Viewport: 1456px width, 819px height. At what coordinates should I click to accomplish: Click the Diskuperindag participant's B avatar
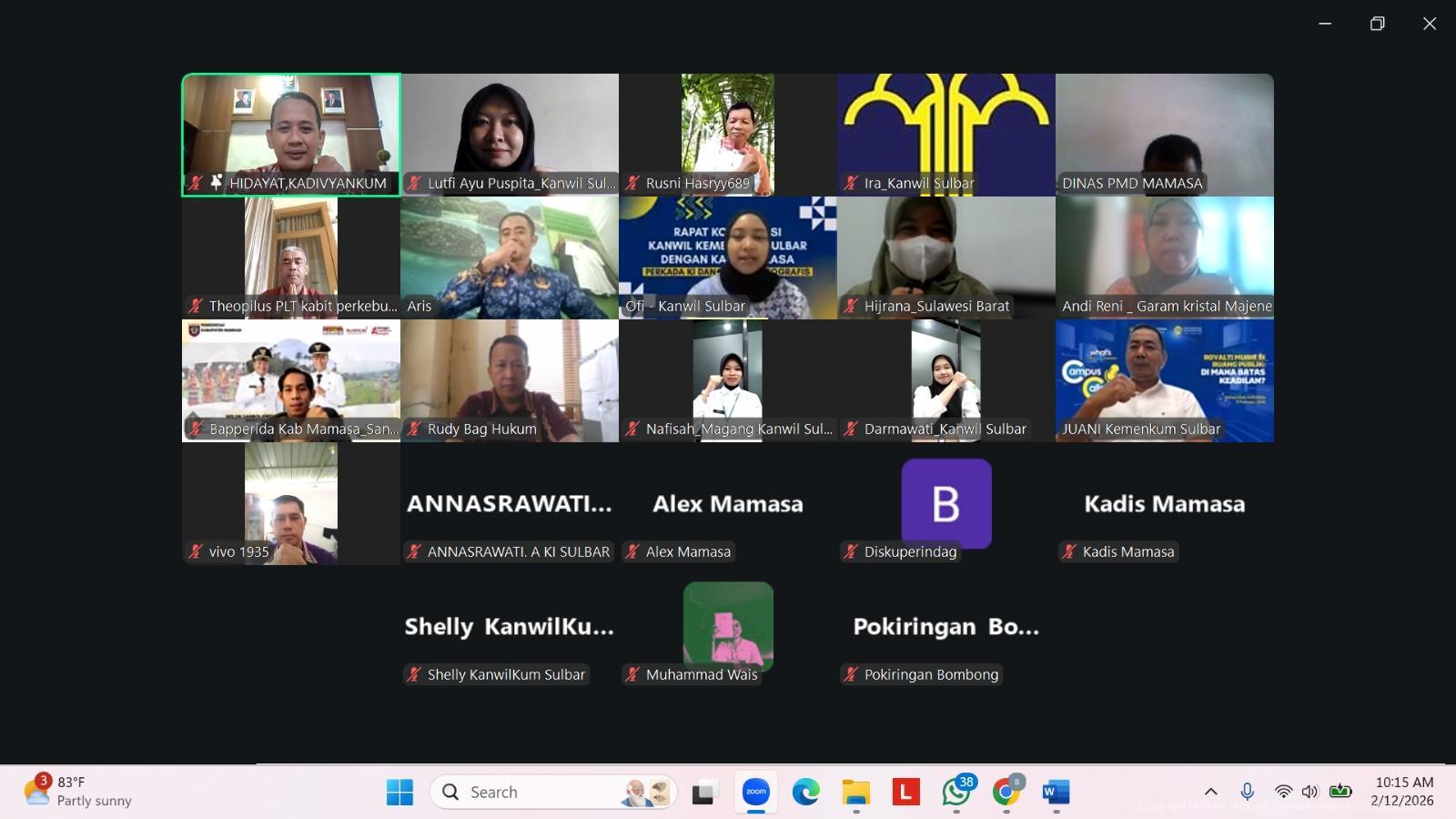point(946,503)
